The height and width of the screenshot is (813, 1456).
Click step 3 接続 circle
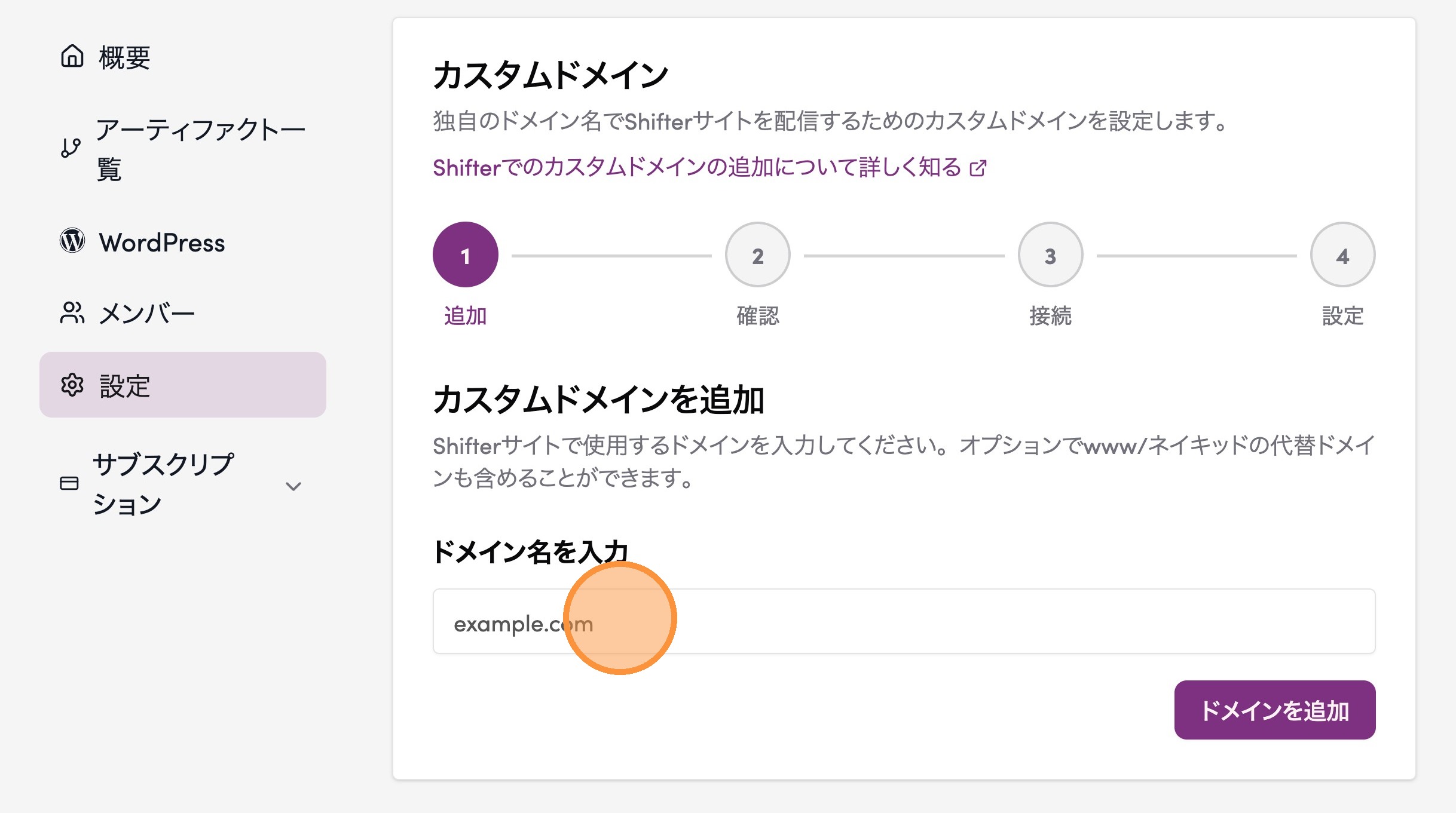(x=1050, y=255)
